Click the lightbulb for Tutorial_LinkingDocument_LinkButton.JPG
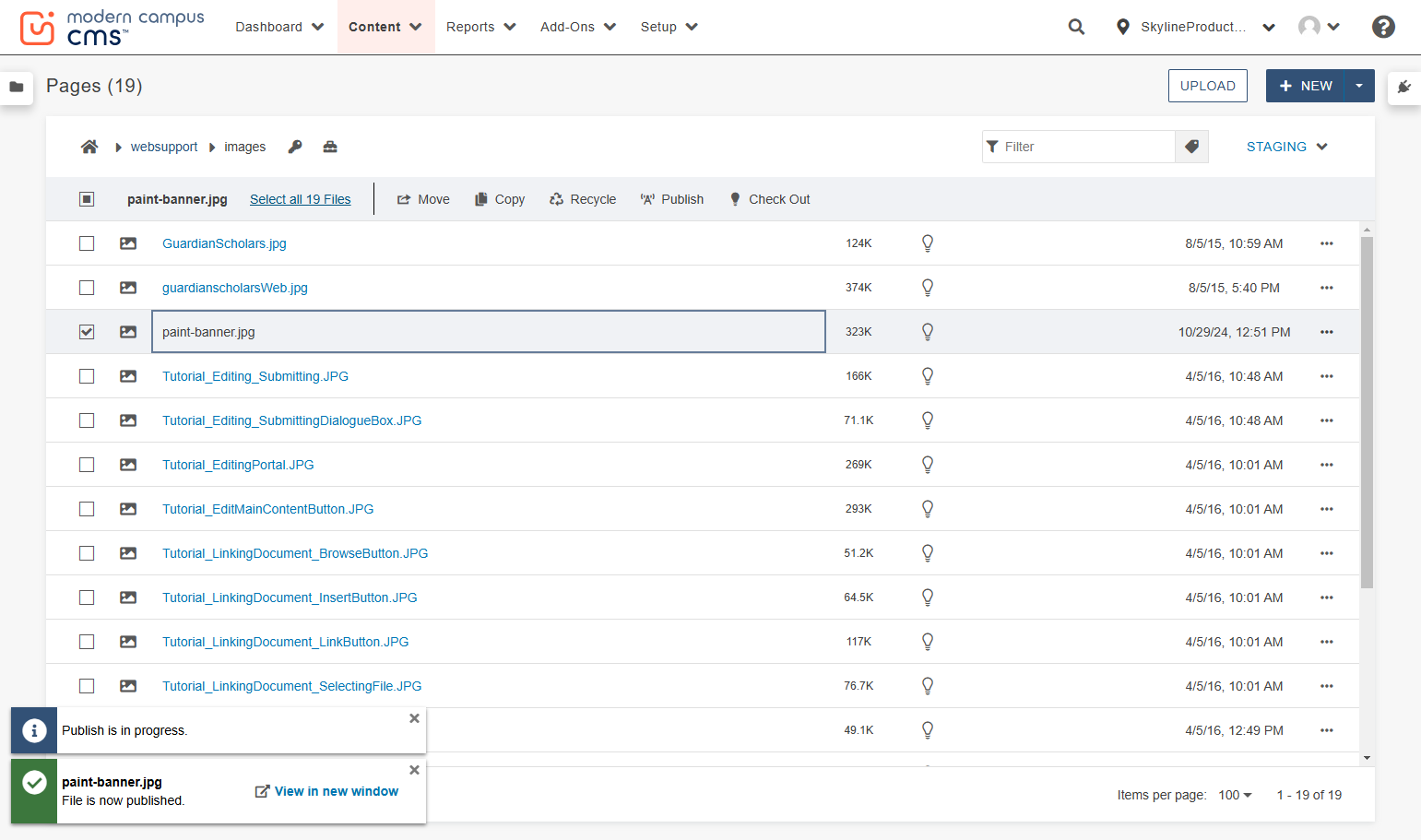The image size is (1421, 840). coord(928,642)
